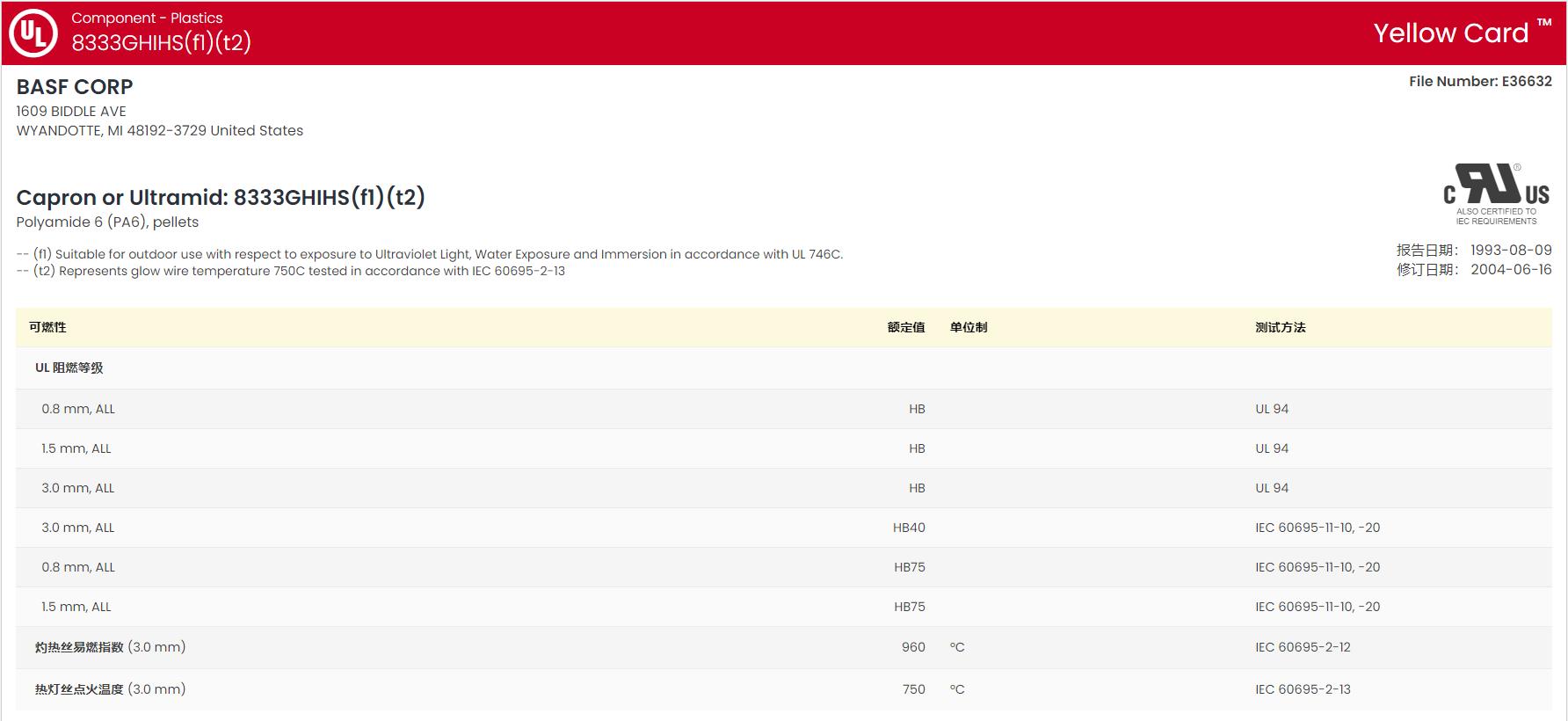Click the 可燃性 column header
The height and width of the screenshot is (721, 1568).
[x=47, y=327]
